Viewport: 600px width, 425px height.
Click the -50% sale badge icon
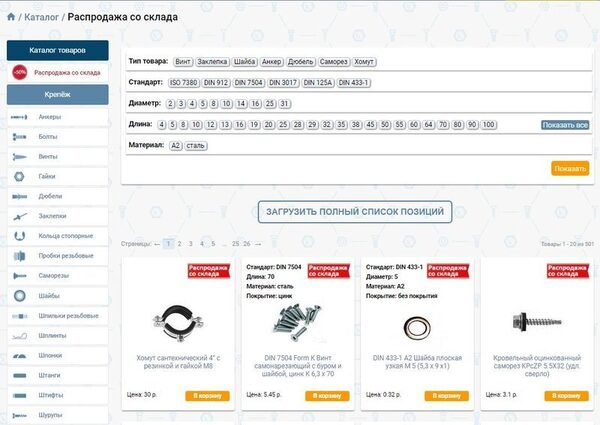(x=19, y=72)
